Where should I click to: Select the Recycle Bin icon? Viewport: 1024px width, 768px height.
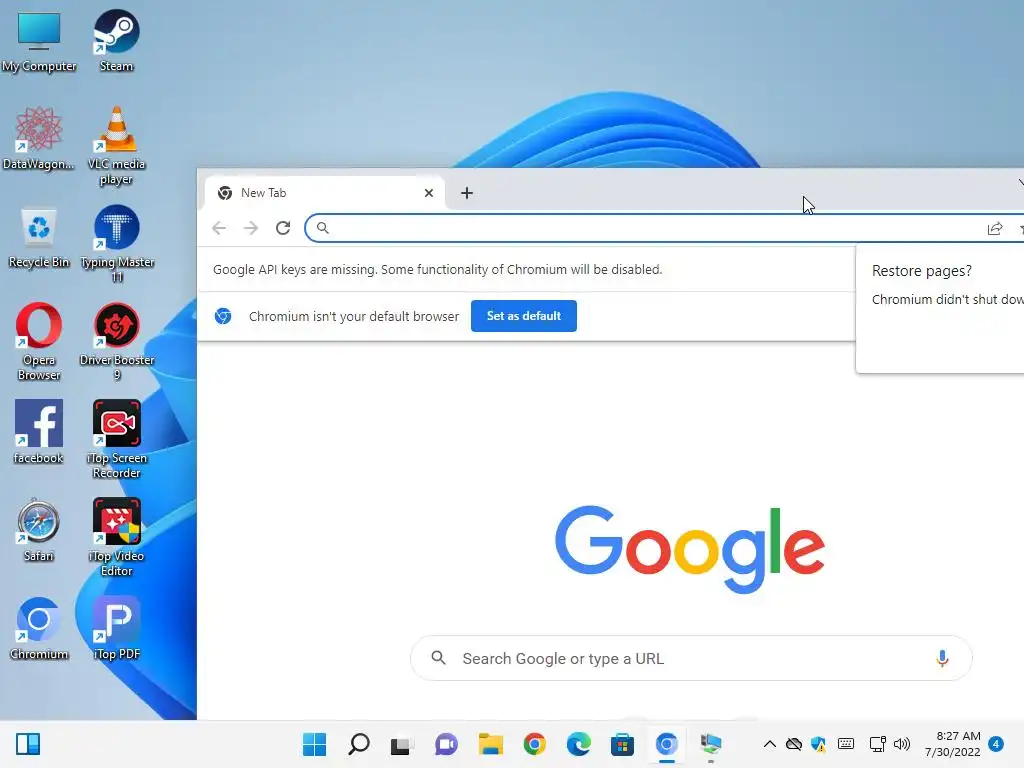tap(39, 238)
